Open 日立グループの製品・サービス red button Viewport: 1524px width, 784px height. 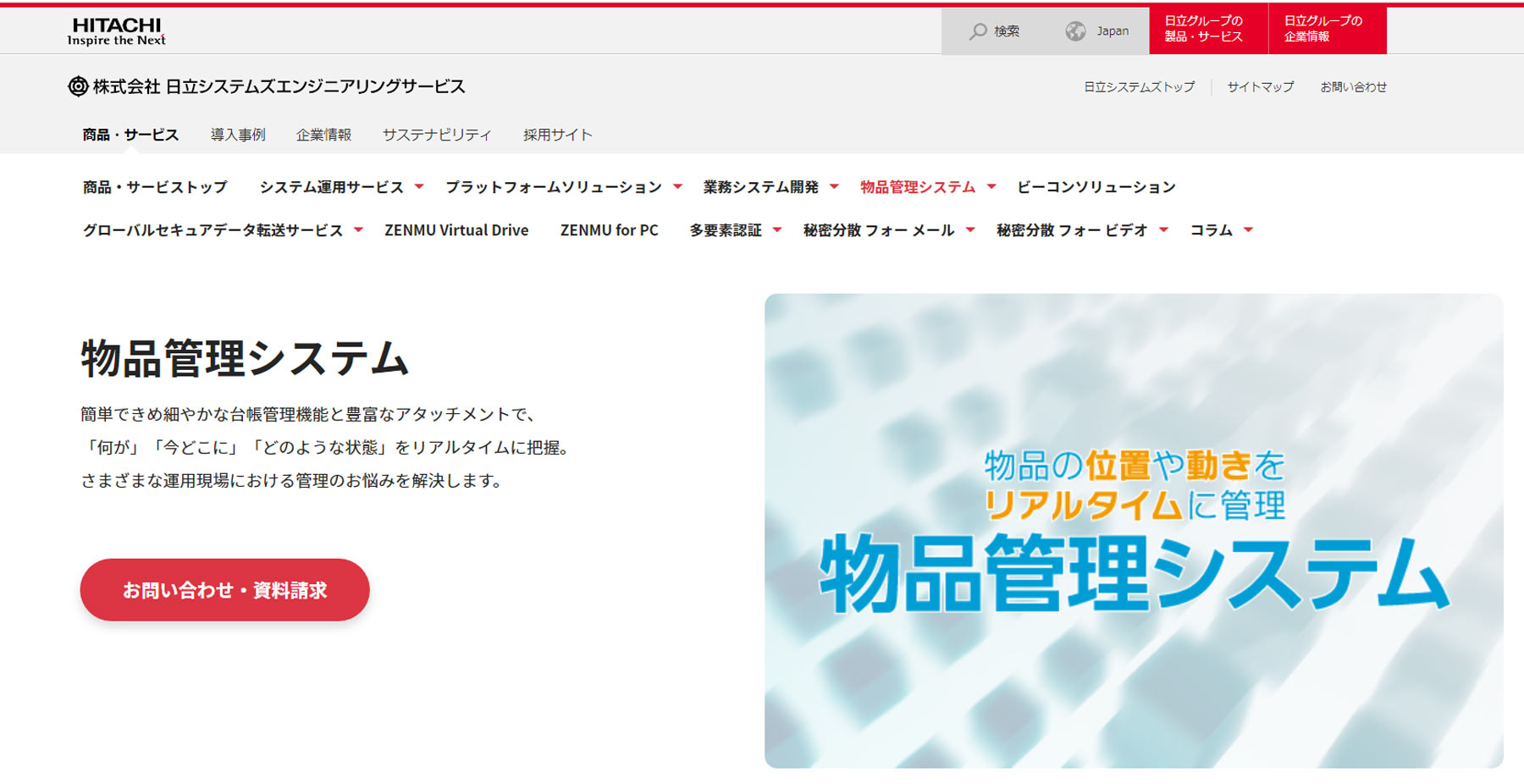(1208, 30)
